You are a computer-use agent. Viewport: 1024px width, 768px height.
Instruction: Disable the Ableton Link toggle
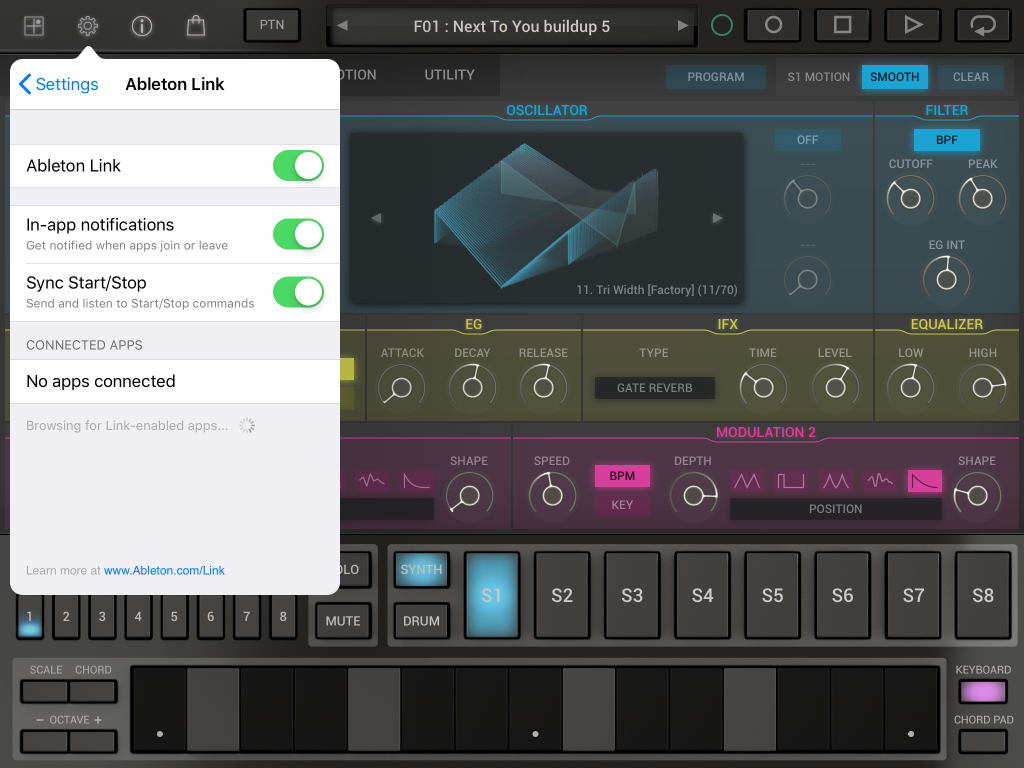tap(298, 167)
